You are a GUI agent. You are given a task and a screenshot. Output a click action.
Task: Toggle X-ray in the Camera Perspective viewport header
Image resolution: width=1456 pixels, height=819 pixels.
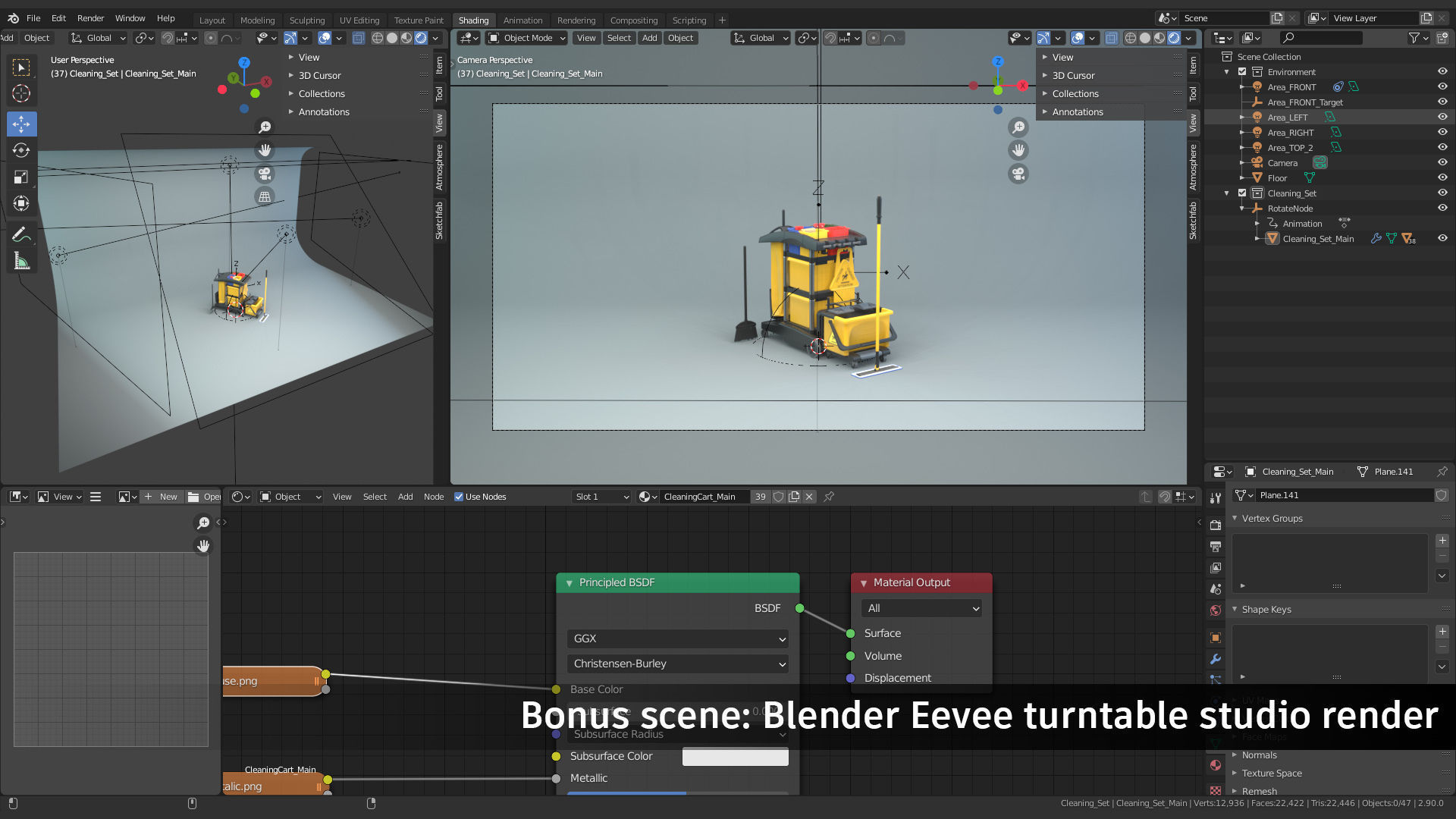click(1111, 38)
